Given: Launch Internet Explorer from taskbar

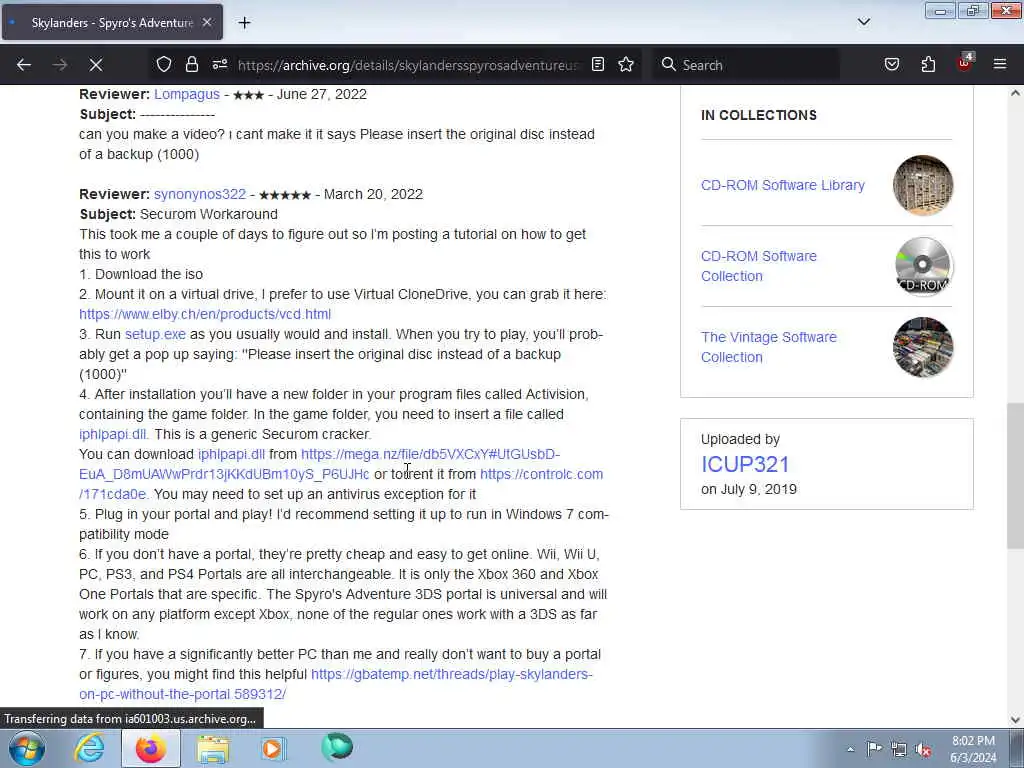Looking at the screenshot, I should [89, 748].
